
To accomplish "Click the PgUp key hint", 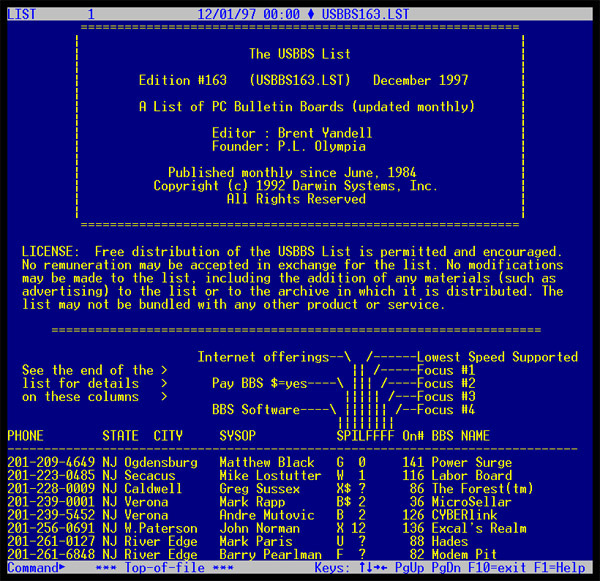I will pos(409,568).
